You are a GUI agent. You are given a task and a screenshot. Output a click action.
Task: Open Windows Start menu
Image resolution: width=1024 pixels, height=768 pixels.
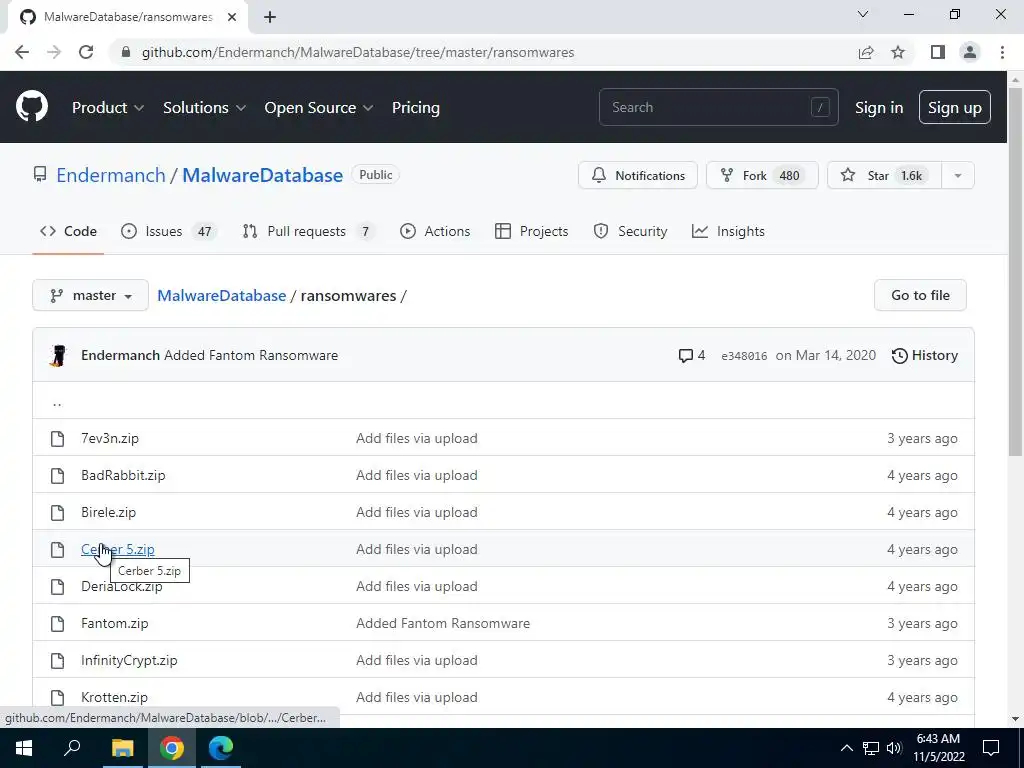click(x=24, y=748)
